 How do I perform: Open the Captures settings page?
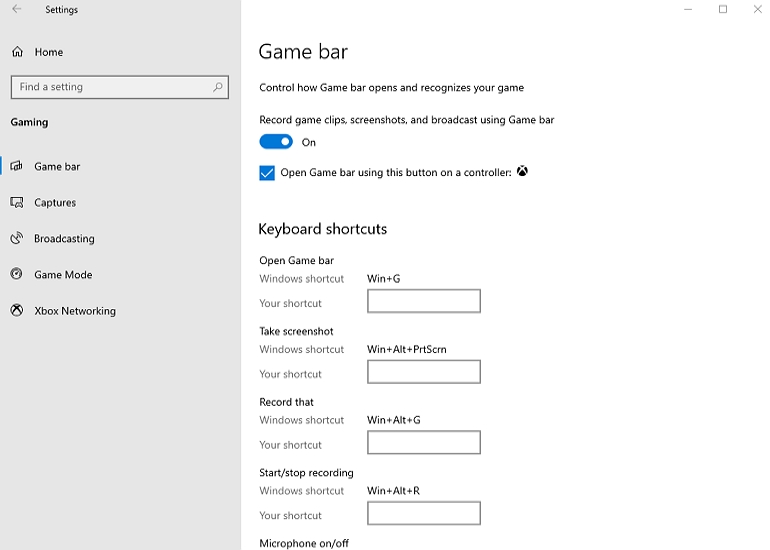click(x=55, y=203)
